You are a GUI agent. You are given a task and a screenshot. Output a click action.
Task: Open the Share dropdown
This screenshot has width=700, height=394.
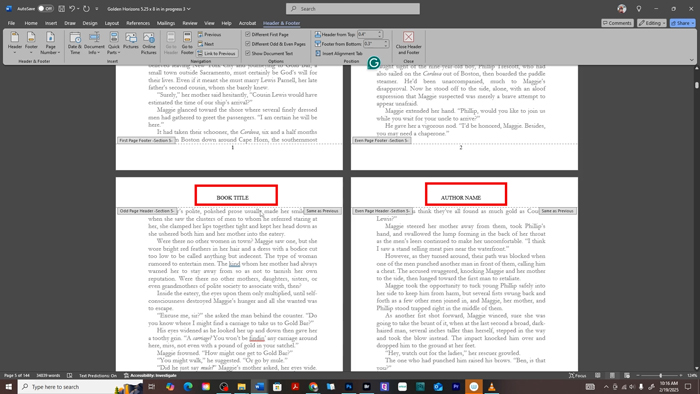(x=683, y=23)
